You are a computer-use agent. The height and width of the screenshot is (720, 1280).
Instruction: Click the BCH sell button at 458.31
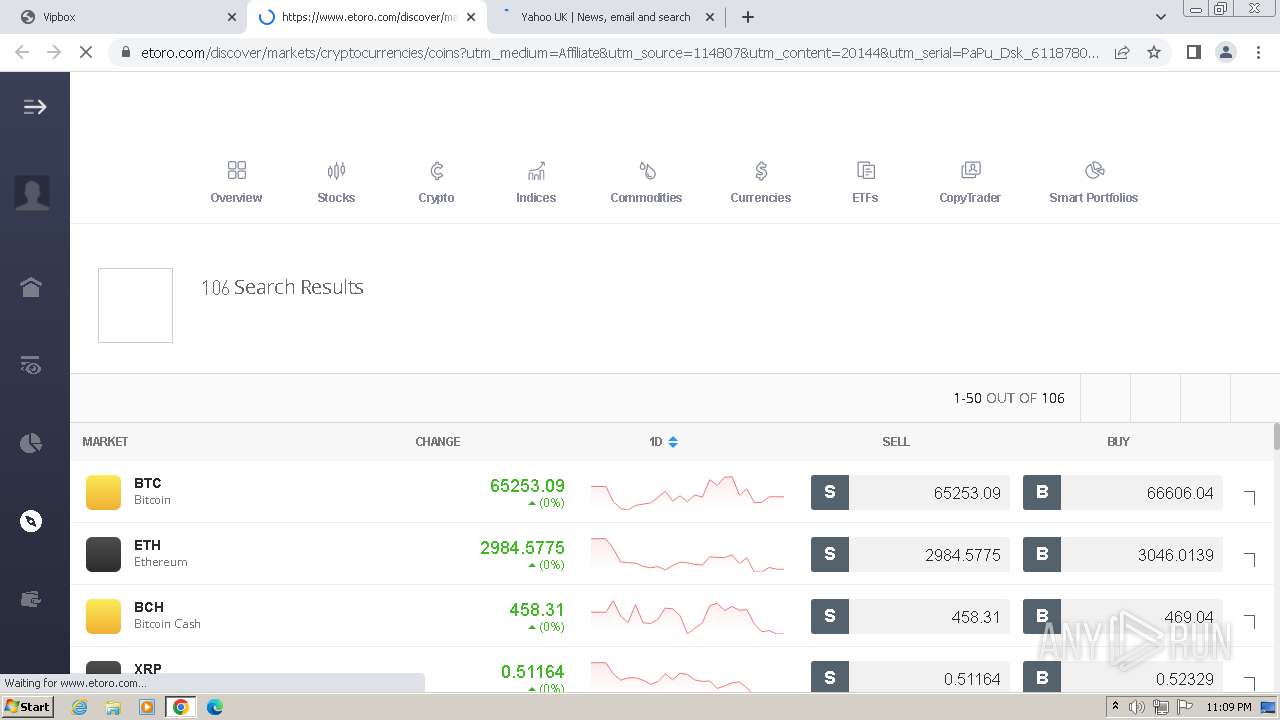click(910, 616)
